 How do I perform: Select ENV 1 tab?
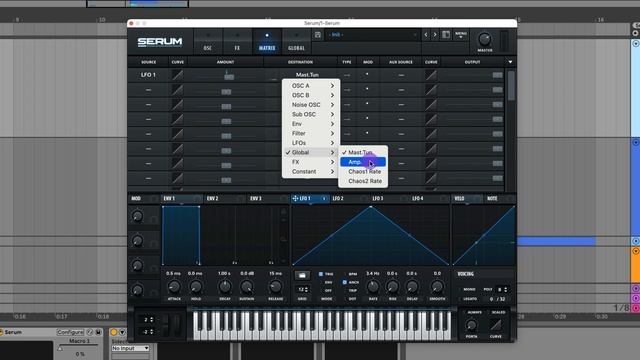[x=181, y=198]
